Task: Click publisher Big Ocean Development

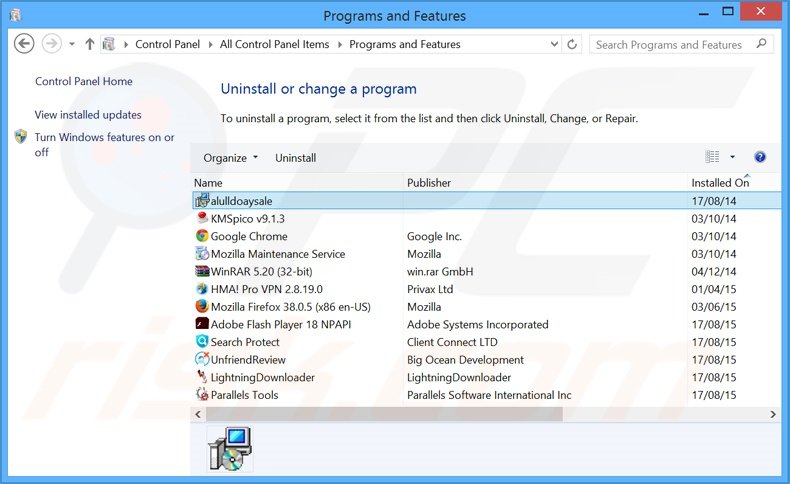Action: point(465,360)
